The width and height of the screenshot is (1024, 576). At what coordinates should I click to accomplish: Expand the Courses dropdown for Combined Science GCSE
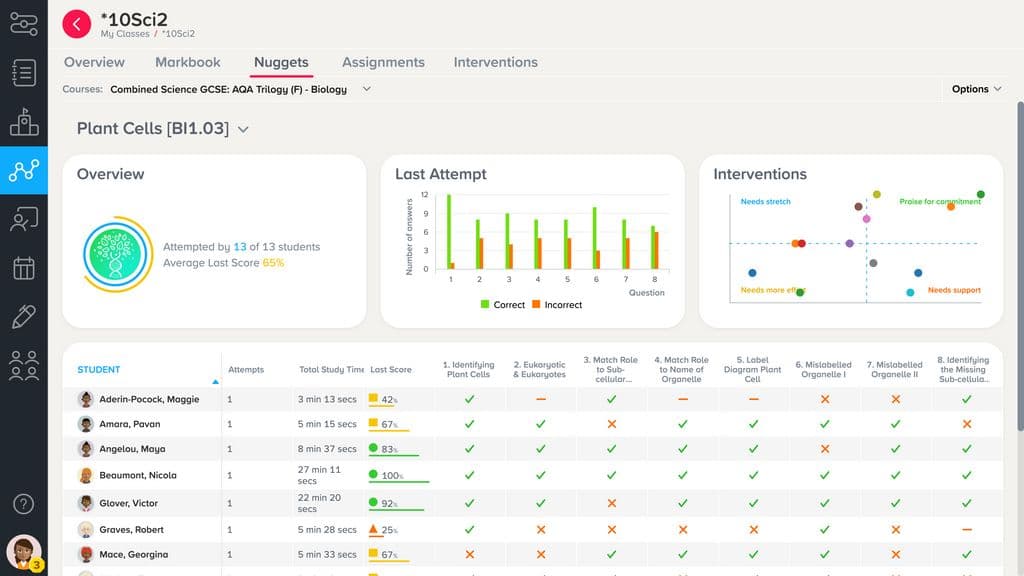click(367, 88)
